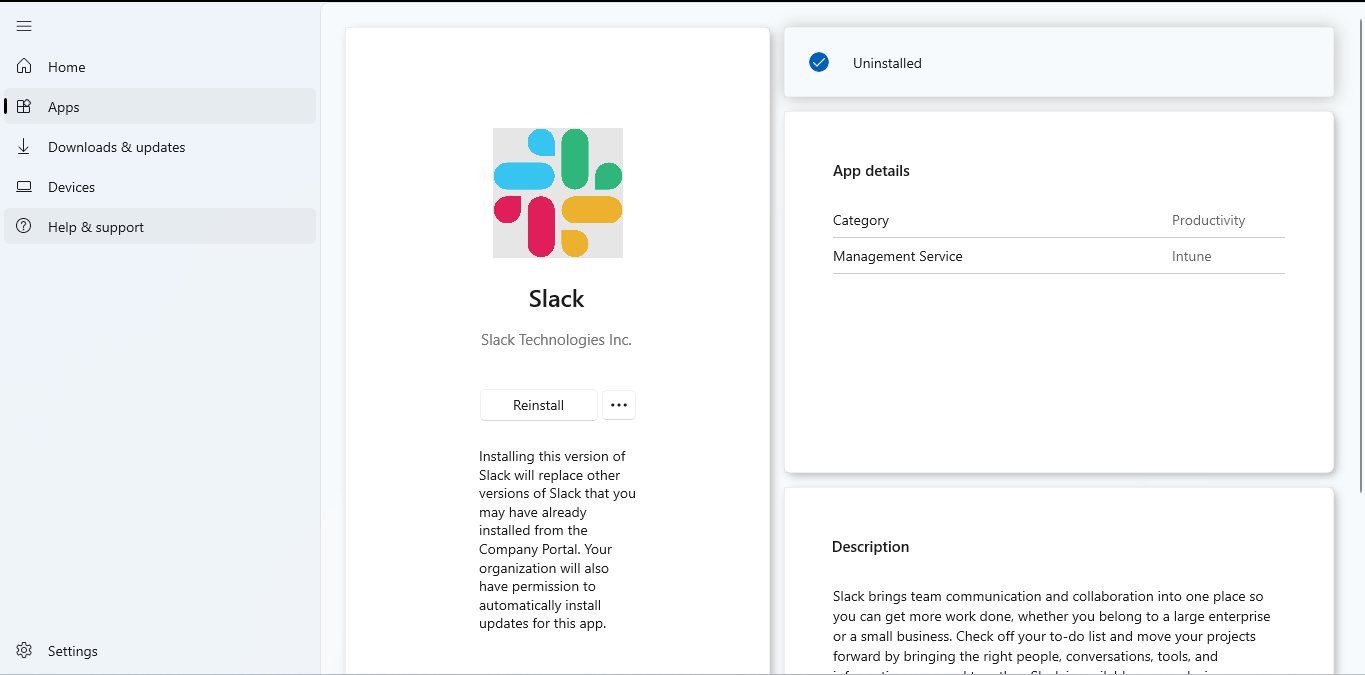Screen dimensions: 1365x675
Task: Select the Intune value
Action: point(1191,256)
